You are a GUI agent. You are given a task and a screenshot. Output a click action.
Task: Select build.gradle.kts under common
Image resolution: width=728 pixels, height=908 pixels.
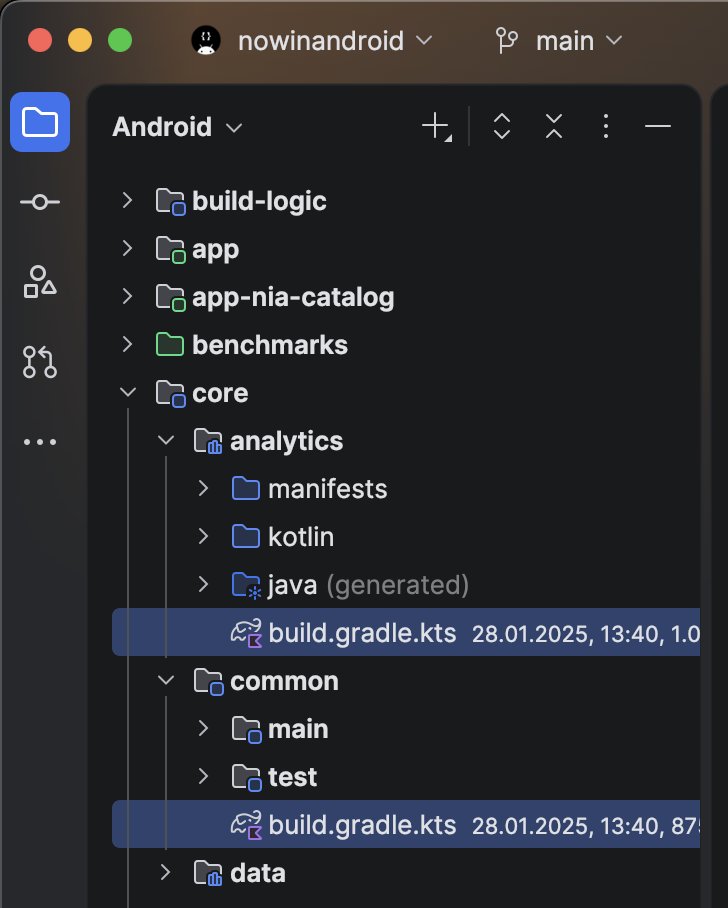tap(363, 825)
